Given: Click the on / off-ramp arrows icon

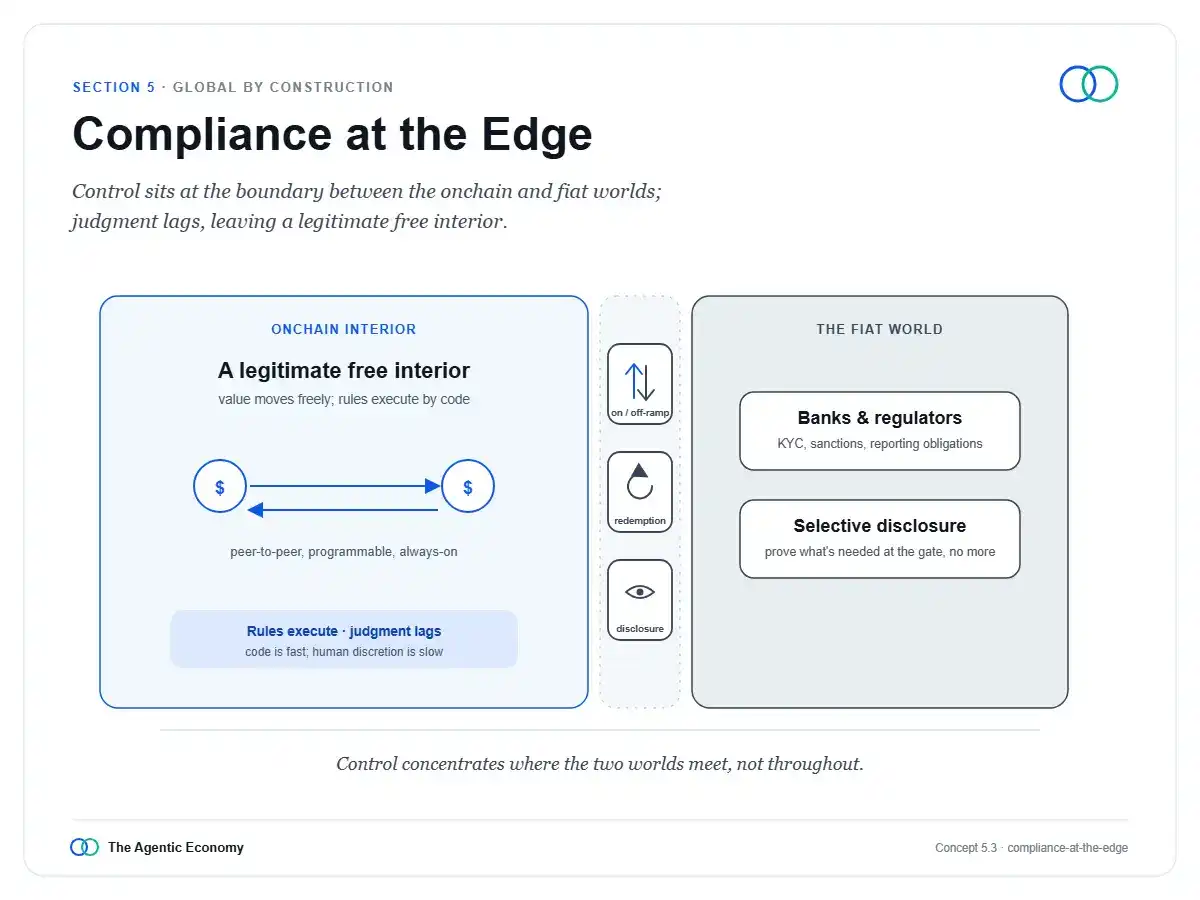Looking at the screenshot, I should point(640,381).
